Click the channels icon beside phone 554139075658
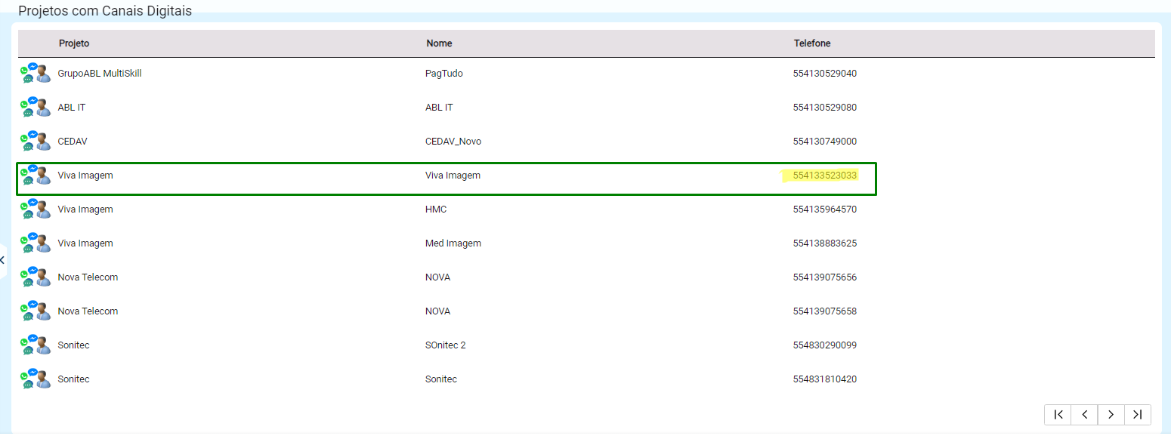 click(35, 311)
